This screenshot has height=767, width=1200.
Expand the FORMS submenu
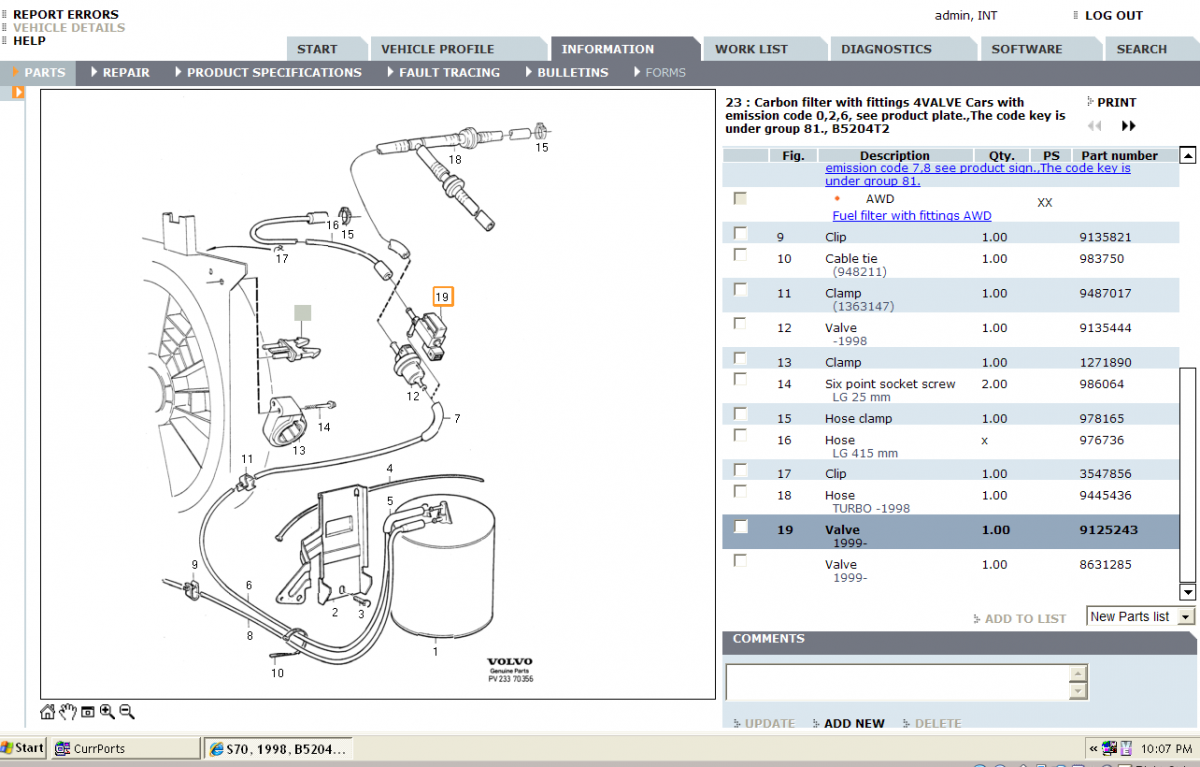click(x=659, y=72)
